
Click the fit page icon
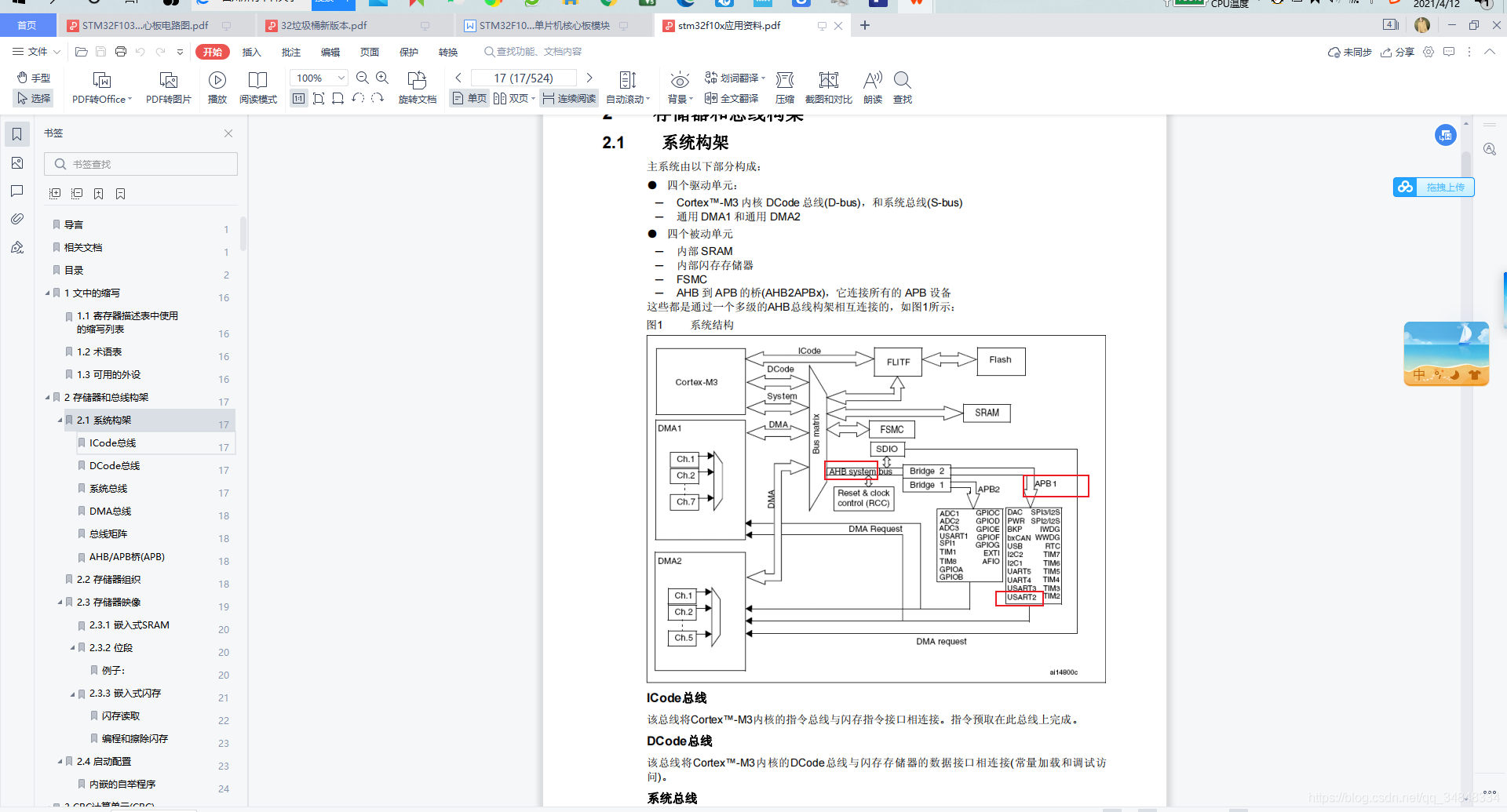[x=319, y=99]
